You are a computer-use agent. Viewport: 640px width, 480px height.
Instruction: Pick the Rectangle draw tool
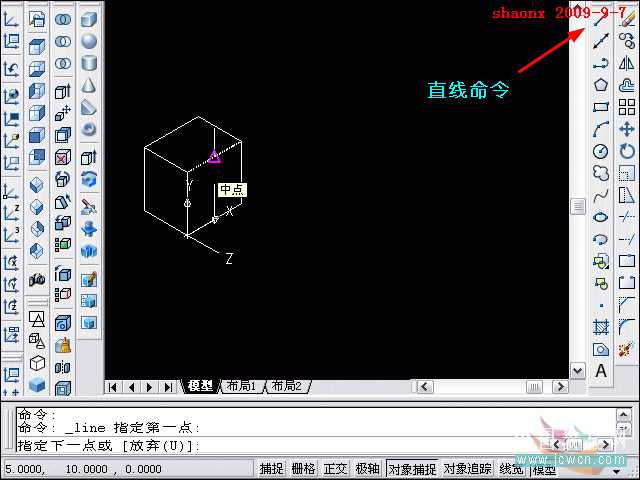[x=601, y=107]
